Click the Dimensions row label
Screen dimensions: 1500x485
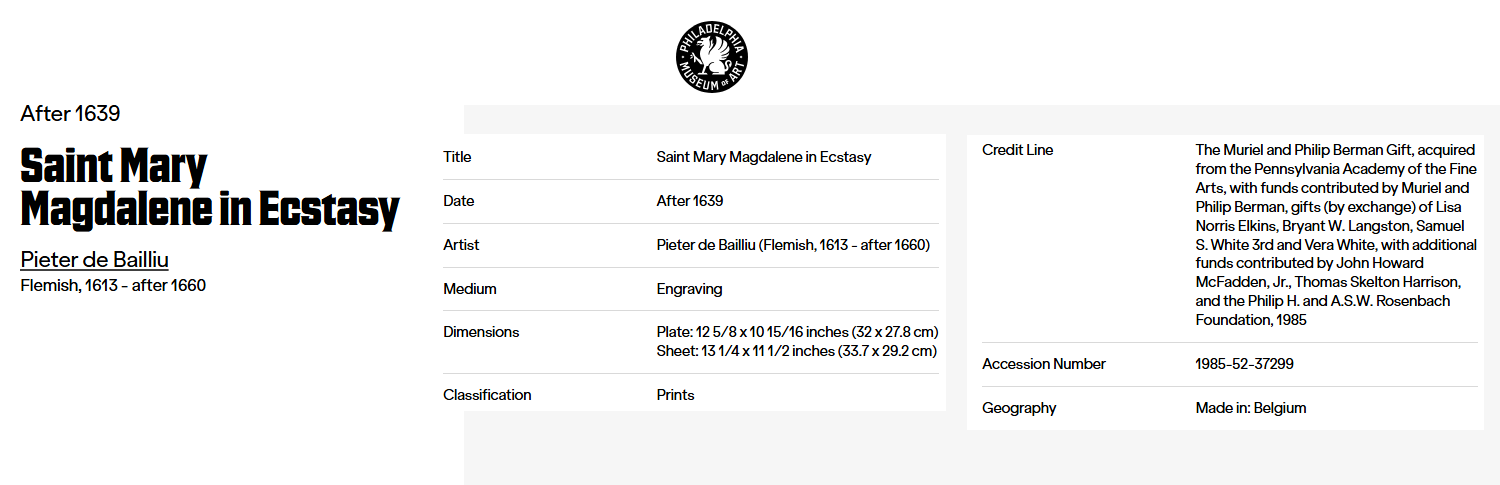click(x=481, y=332)
